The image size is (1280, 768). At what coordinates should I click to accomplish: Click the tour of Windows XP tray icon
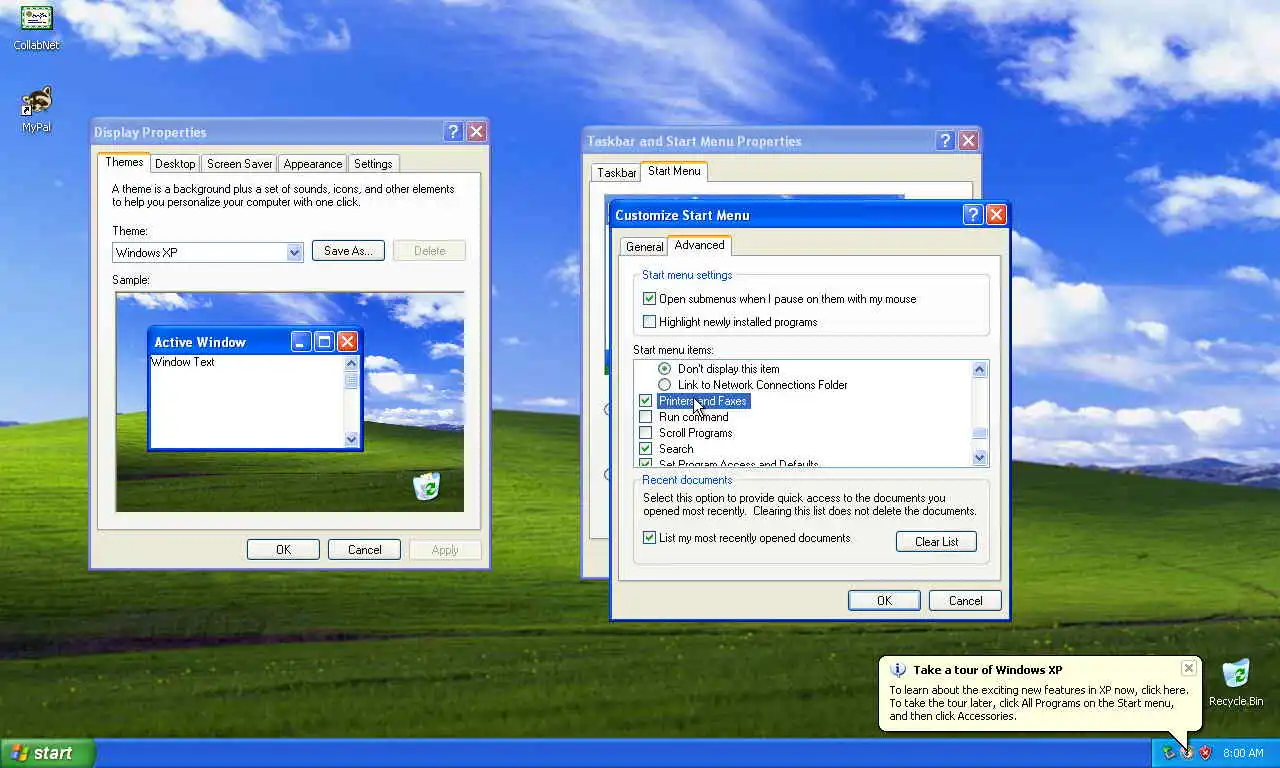coord(1187,753)
